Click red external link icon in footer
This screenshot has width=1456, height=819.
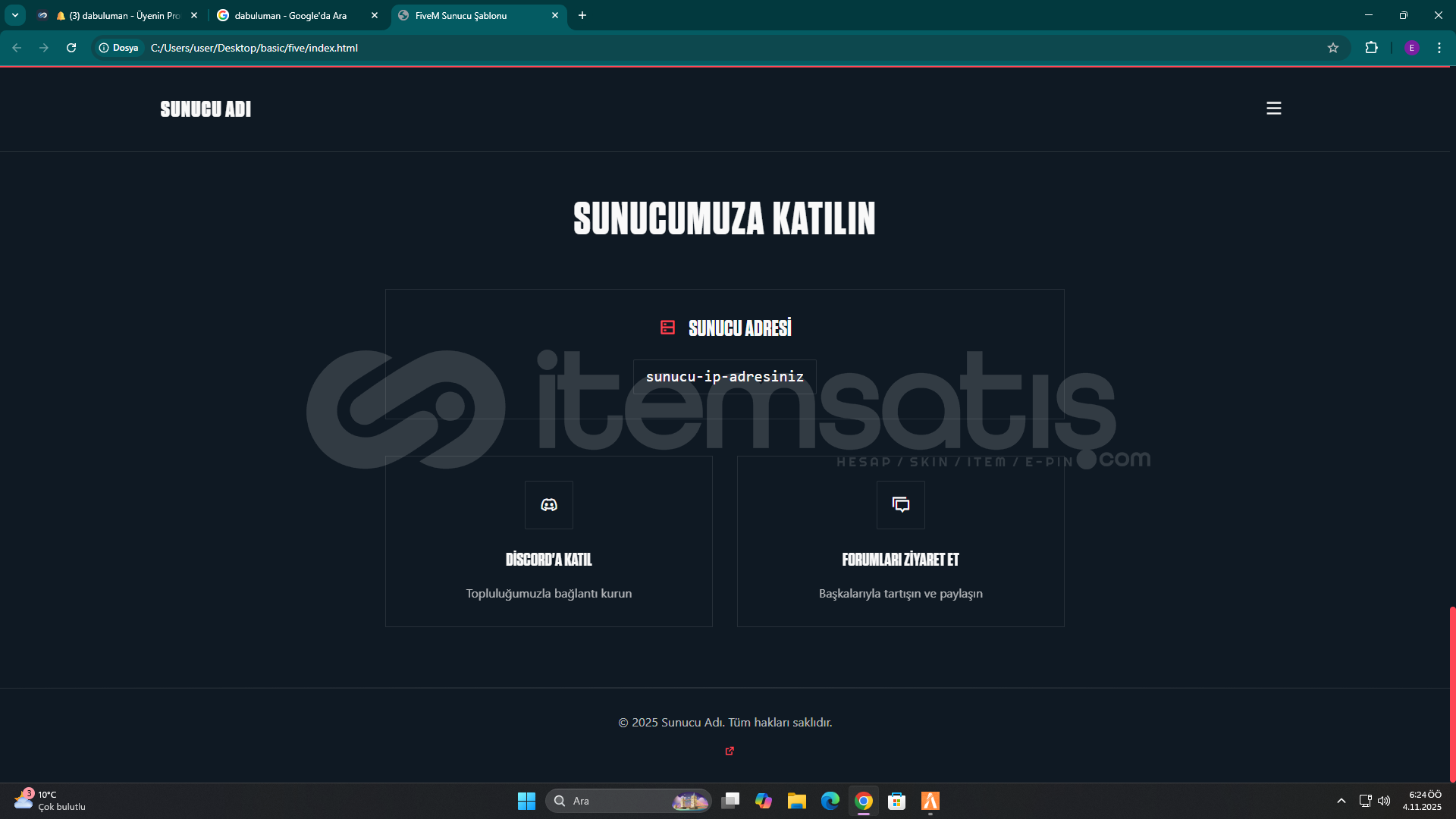730,751
